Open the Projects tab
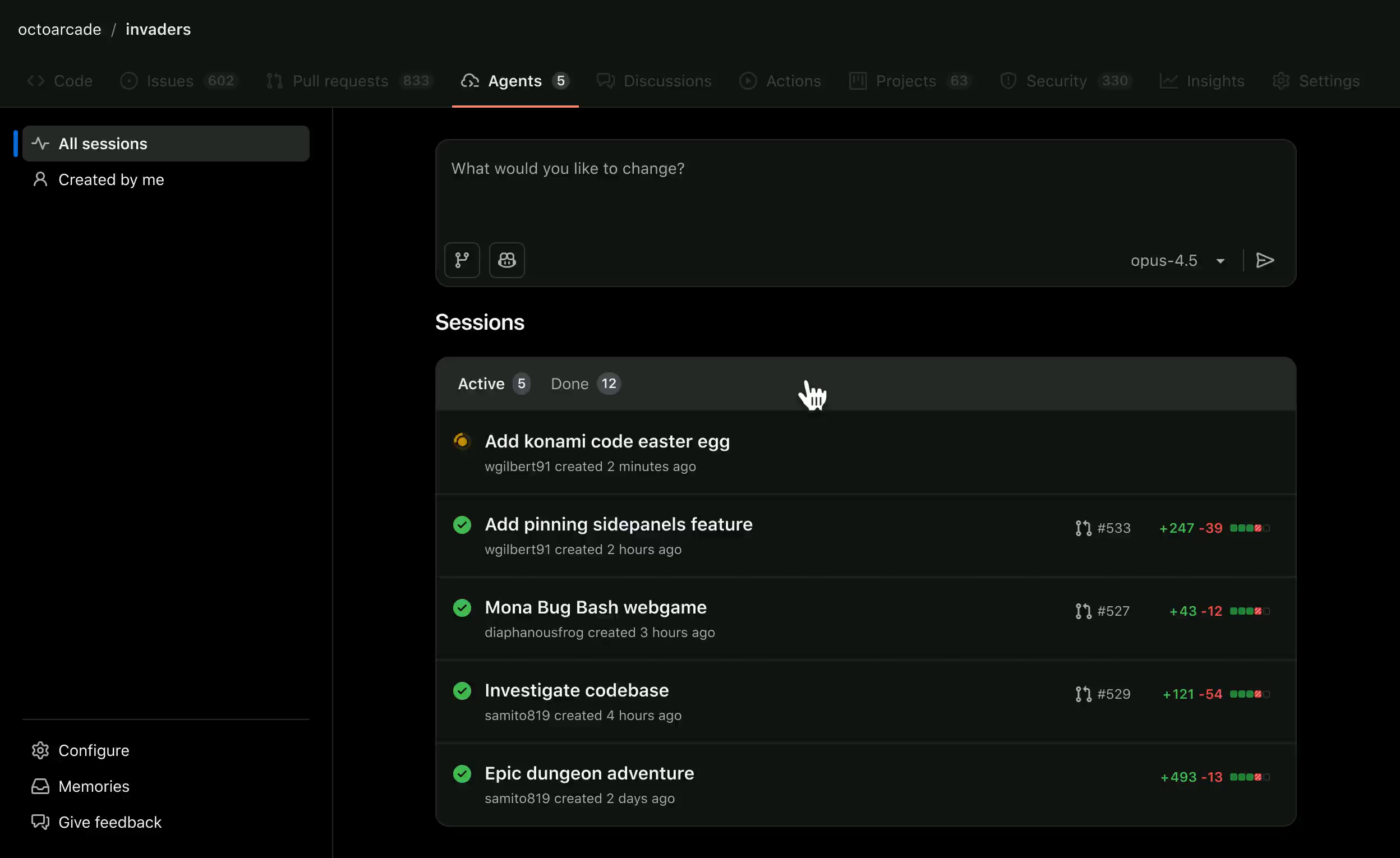Screen dimensions: 1400x858 [x=910, y=81]
